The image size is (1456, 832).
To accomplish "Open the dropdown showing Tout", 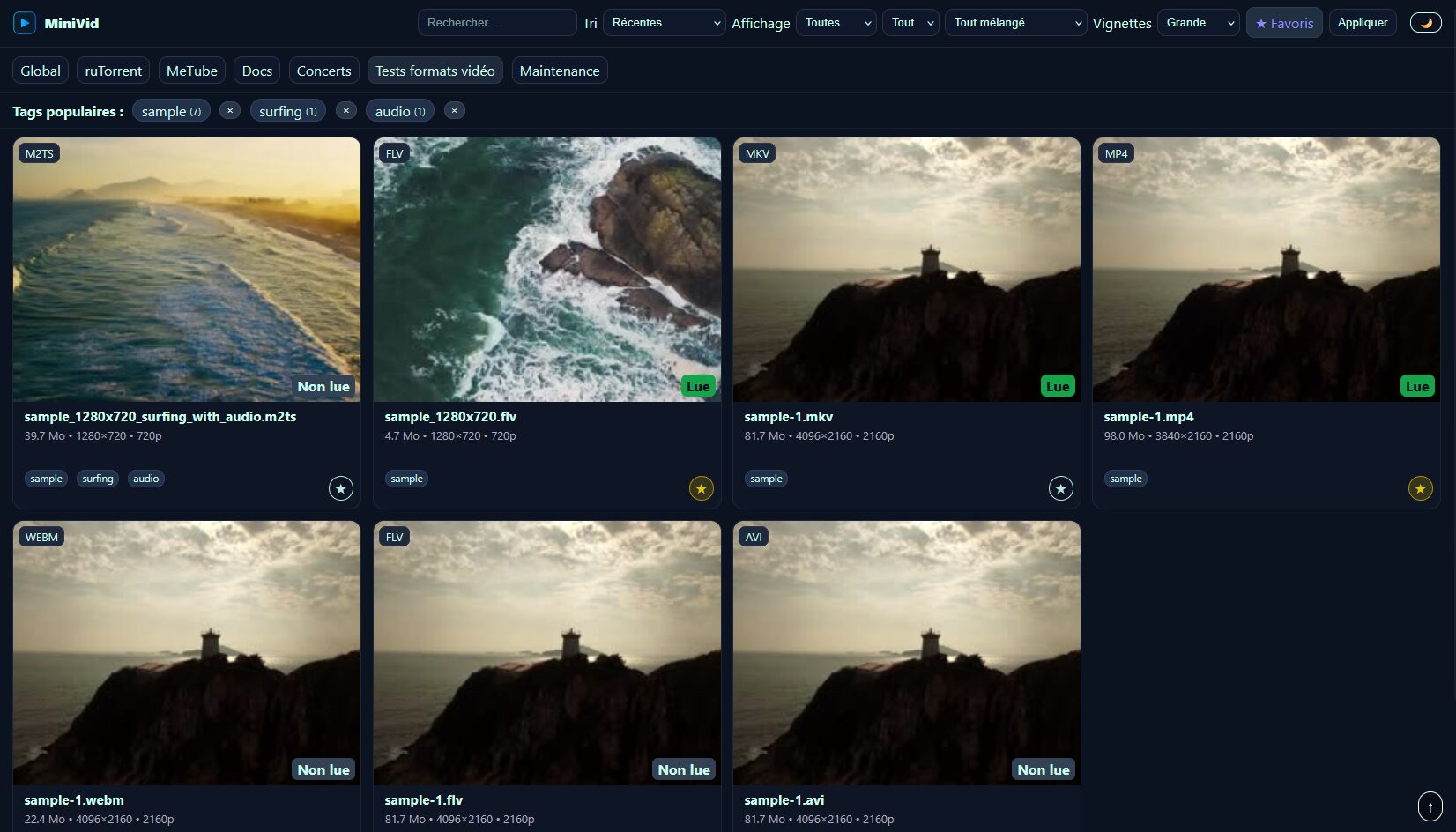I will 910,23.
